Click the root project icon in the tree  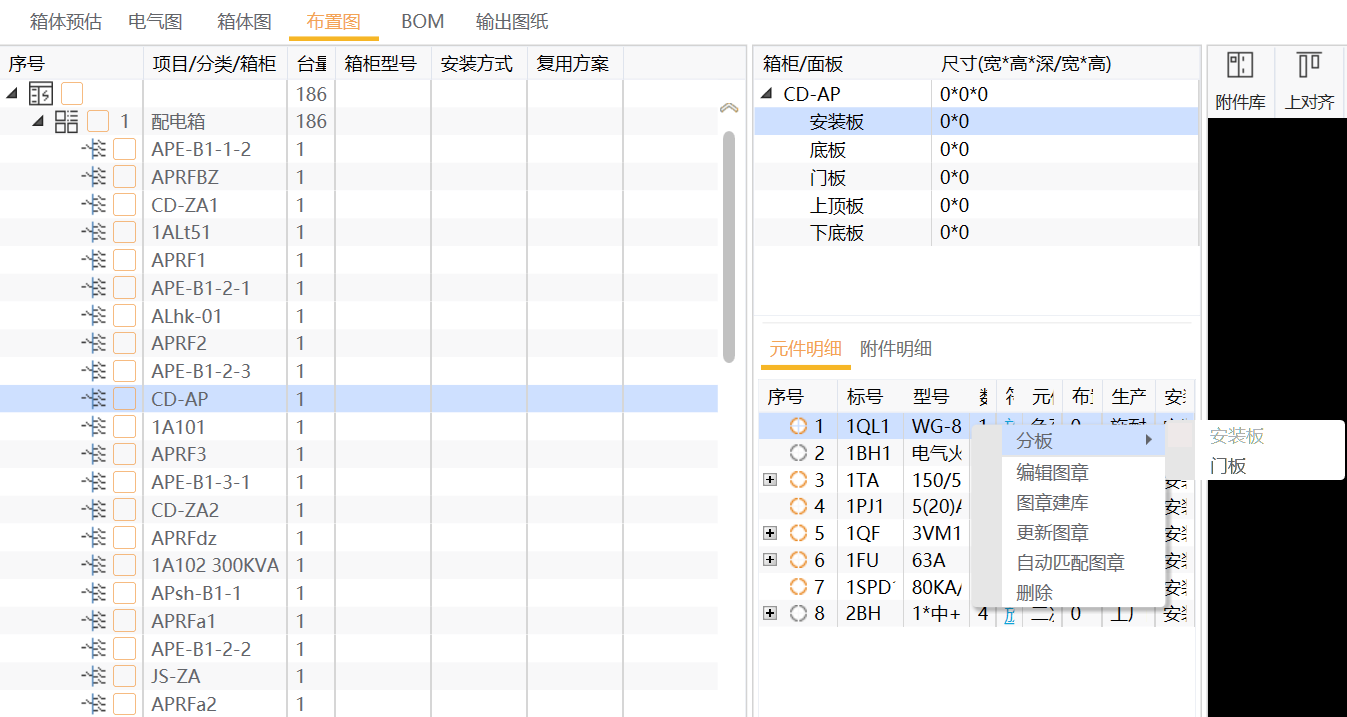41,94
